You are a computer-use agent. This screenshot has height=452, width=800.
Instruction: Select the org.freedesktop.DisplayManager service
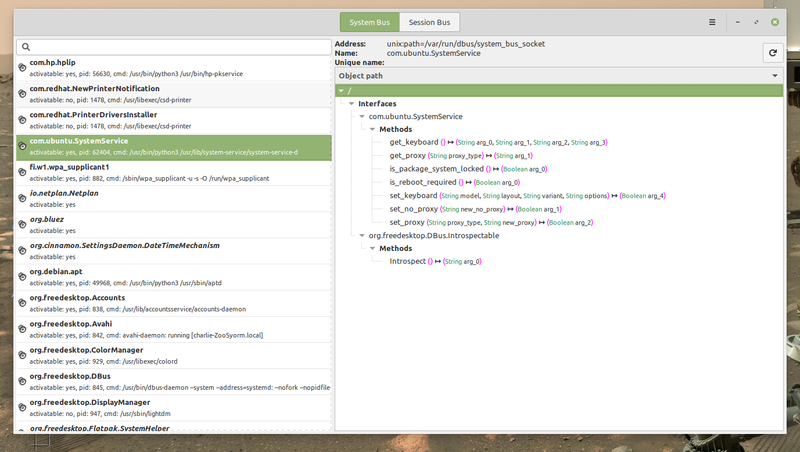[173, 408]
